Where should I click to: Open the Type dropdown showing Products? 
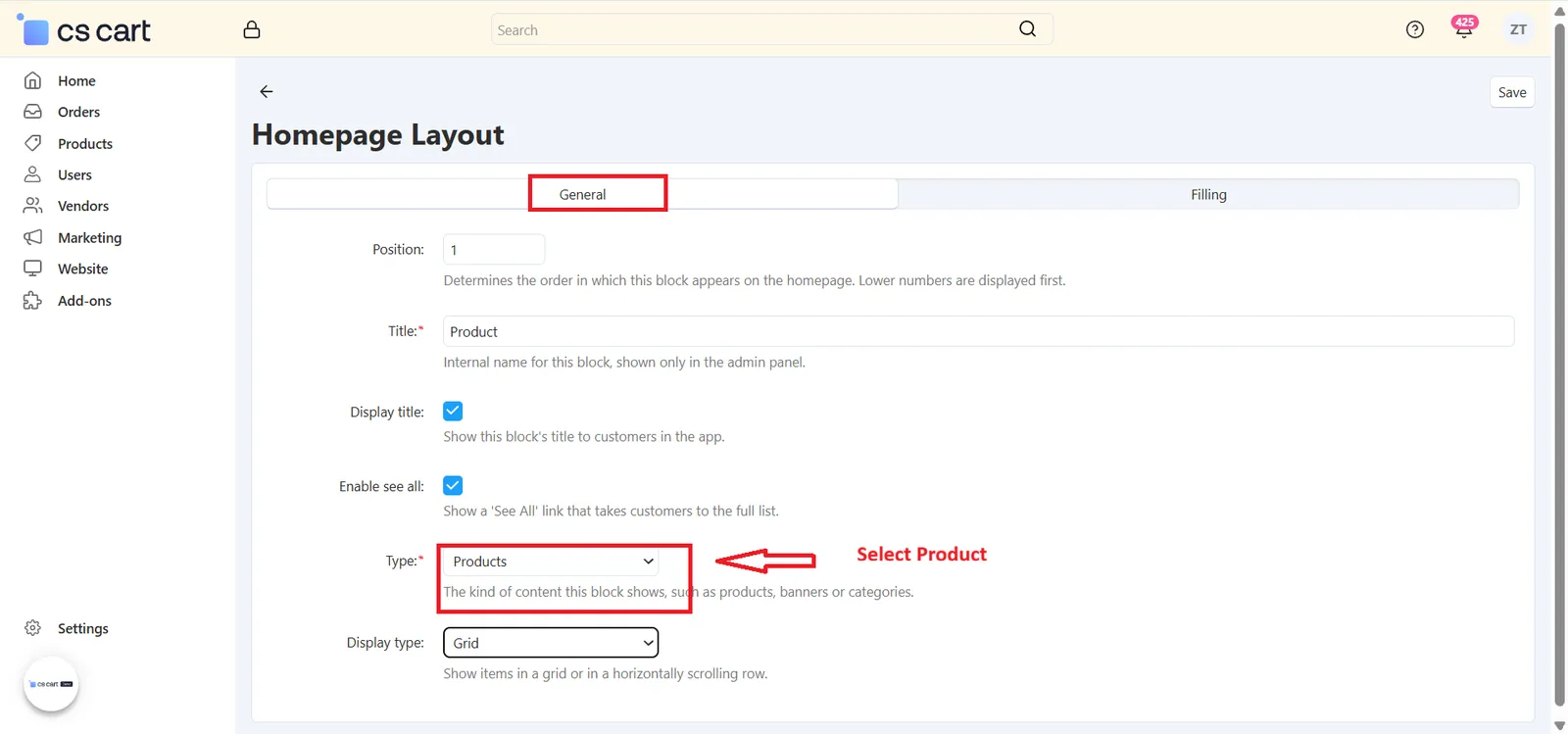click(x=551, y=562)
